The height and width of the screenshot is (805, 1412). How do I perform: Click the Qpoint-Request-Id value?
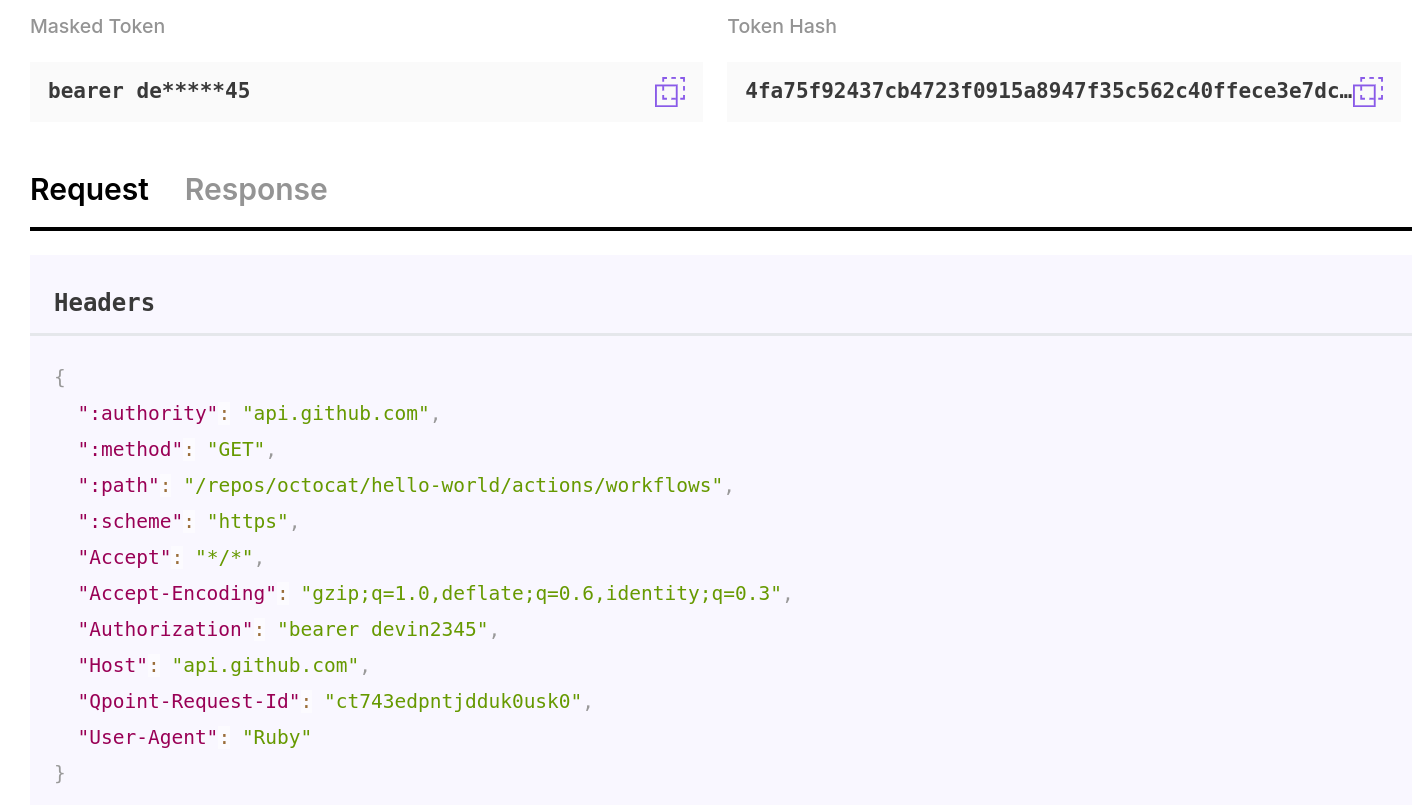[453, 702]
